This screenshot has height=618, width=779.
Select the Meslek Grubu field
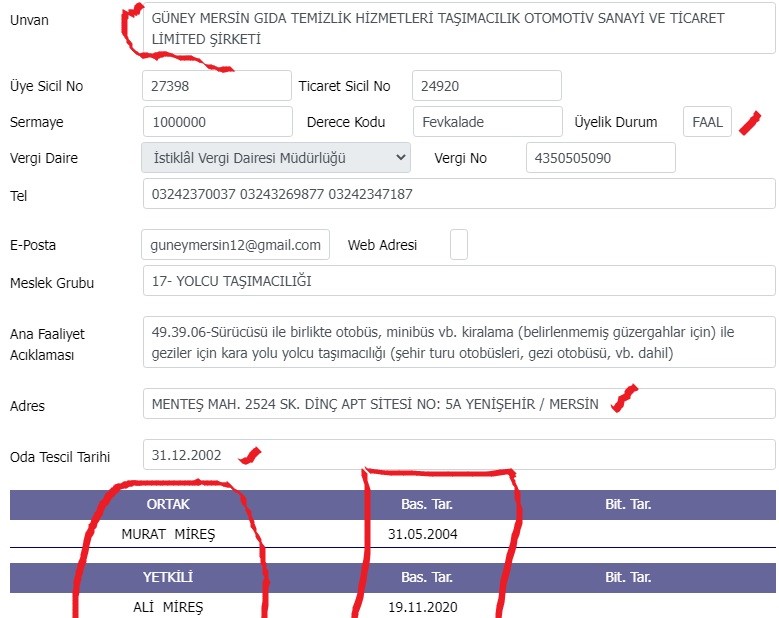459,281
